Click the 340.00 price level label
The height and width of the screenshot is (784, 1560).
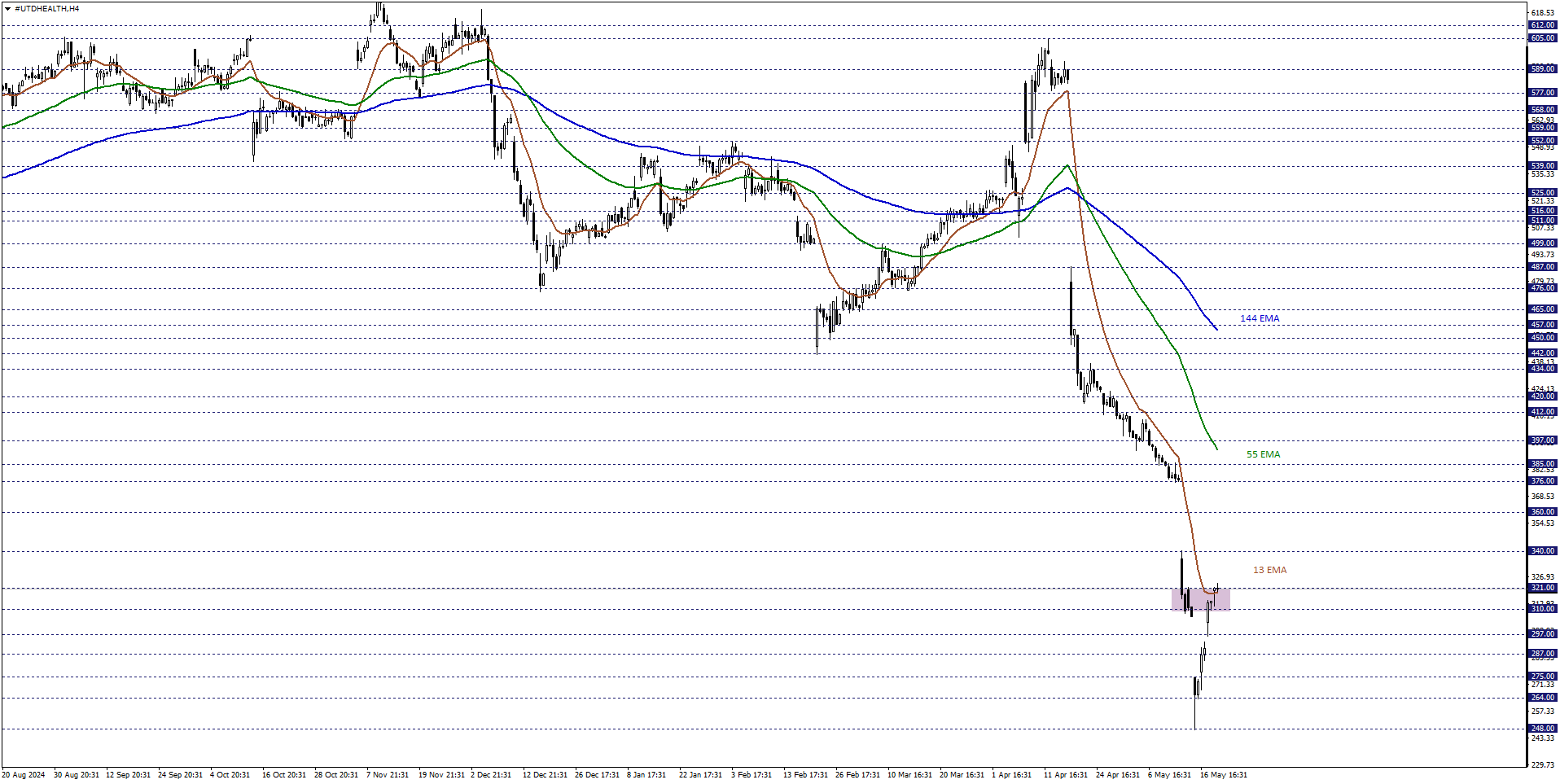click(1543, 551)
